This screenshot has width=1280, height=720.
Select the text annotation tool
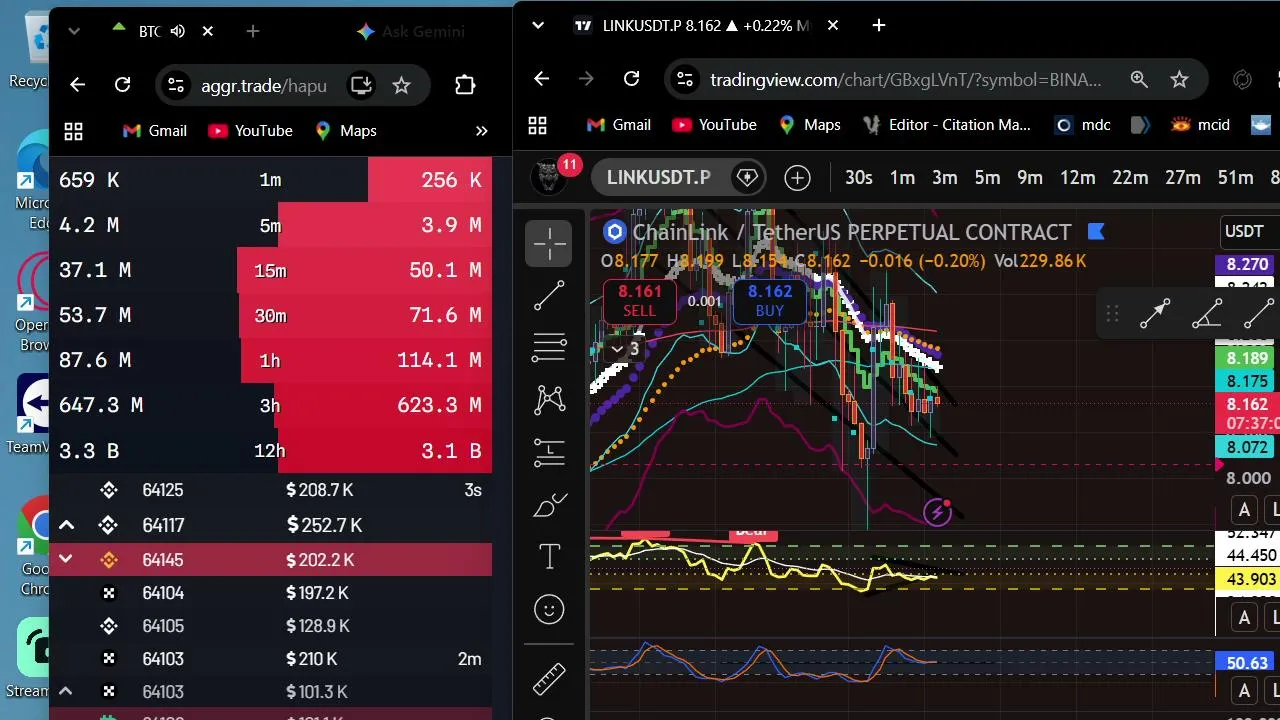pos(549,557)
